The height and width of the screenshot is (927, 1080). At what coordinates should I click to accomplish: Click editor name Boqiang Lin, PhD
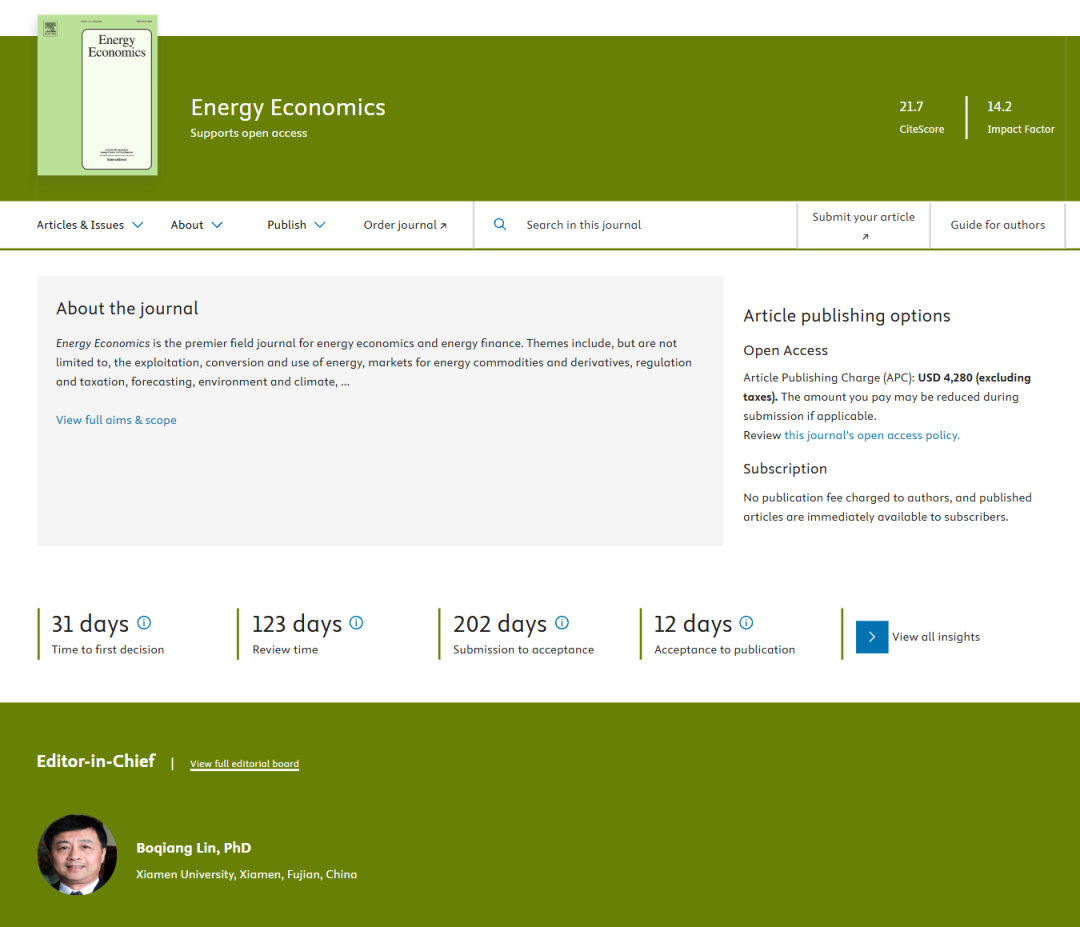[194, 848]
